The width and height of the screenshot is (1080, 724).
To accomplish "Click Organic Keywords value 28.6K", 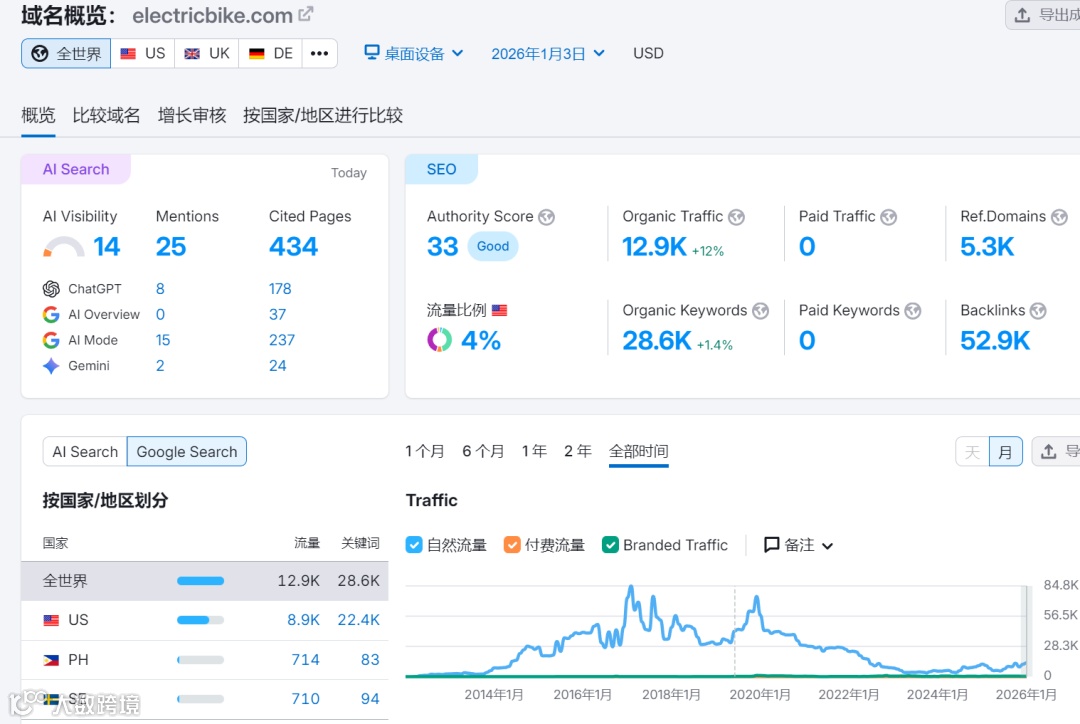I will [x=656, y=340].
